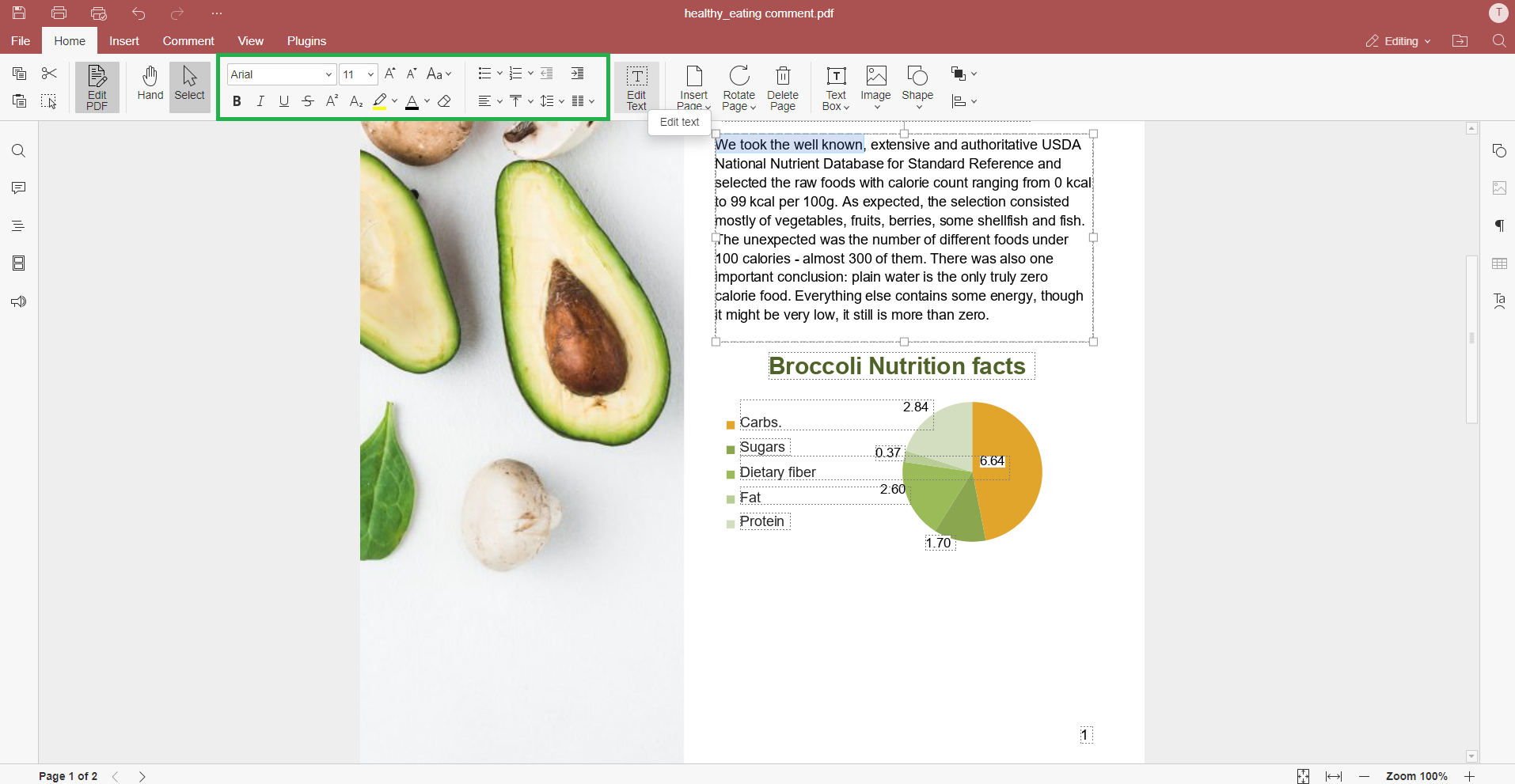Click the Edit PDF button
Image resolution: width=1515 pixels, height=784 pixels.
coord(97,86)
